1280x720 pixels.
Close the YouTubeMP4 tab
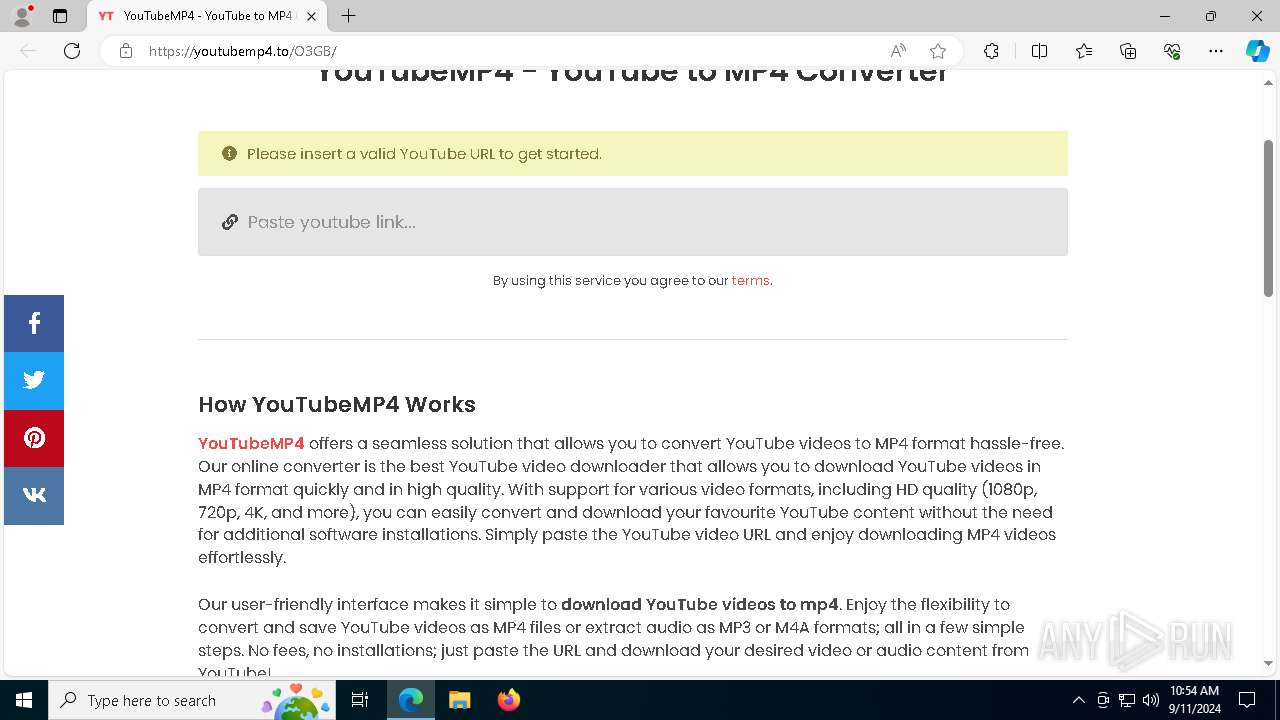pos(311,16)
